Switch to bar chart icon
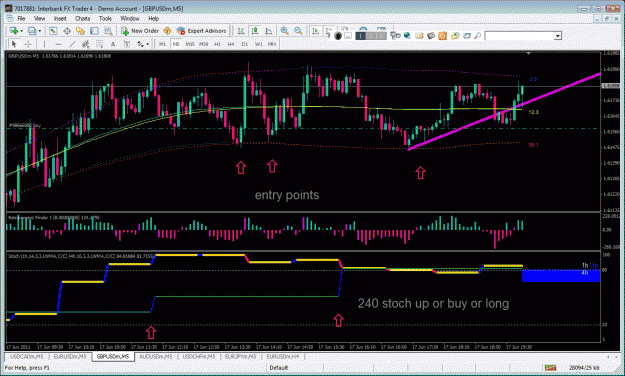The height and width of the screenshot is (376, 625). pyautogui.click(x=241, y=31)
